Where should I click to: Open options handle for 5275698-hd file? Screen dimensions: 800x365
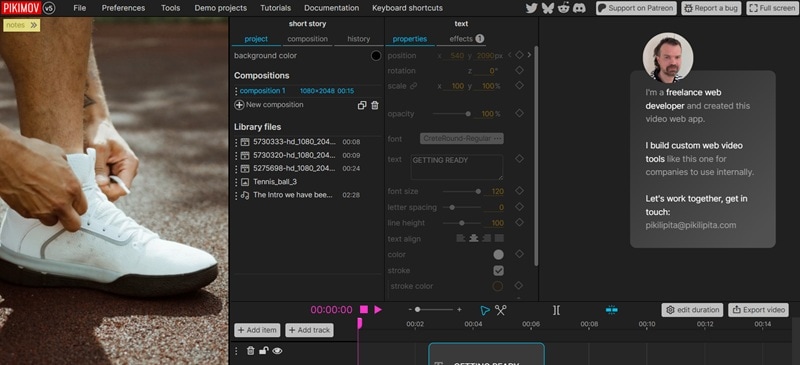pos(236,168)
